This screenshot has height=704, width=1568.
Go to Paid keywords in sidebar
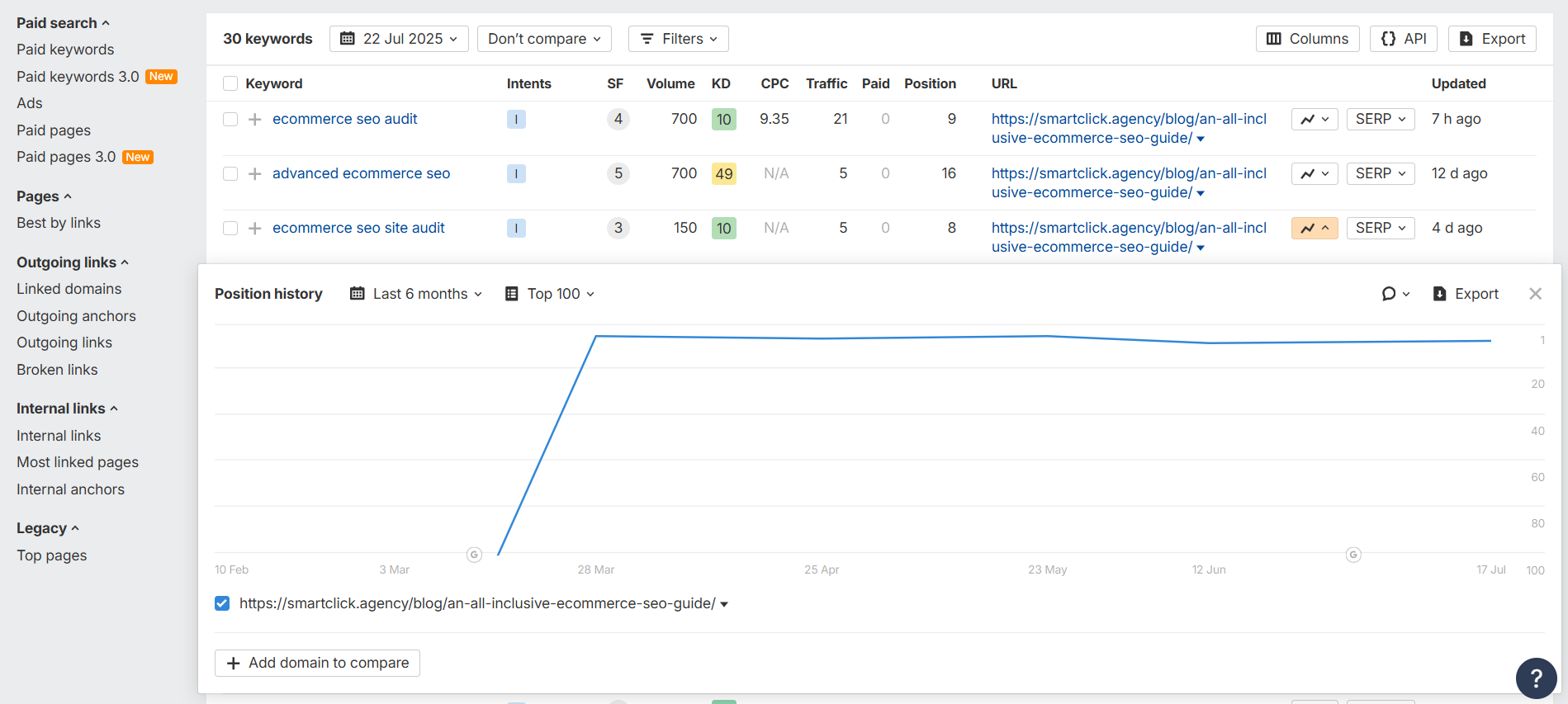coord(65,50)
